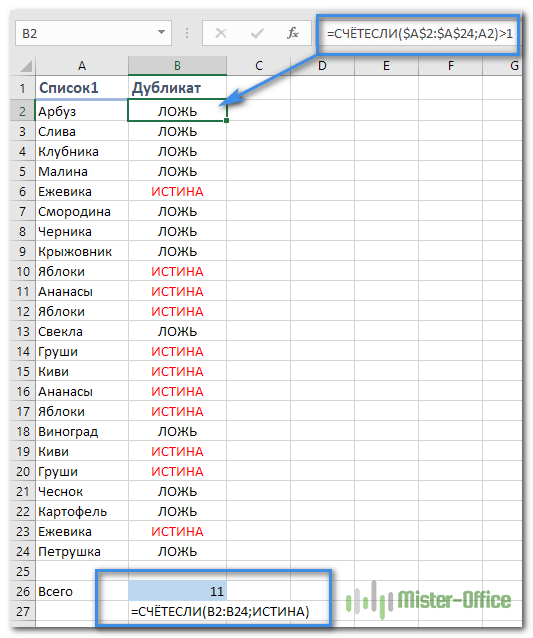
Task: Select ЛОЖЬ in row 24
Action: tap(177, 551)
